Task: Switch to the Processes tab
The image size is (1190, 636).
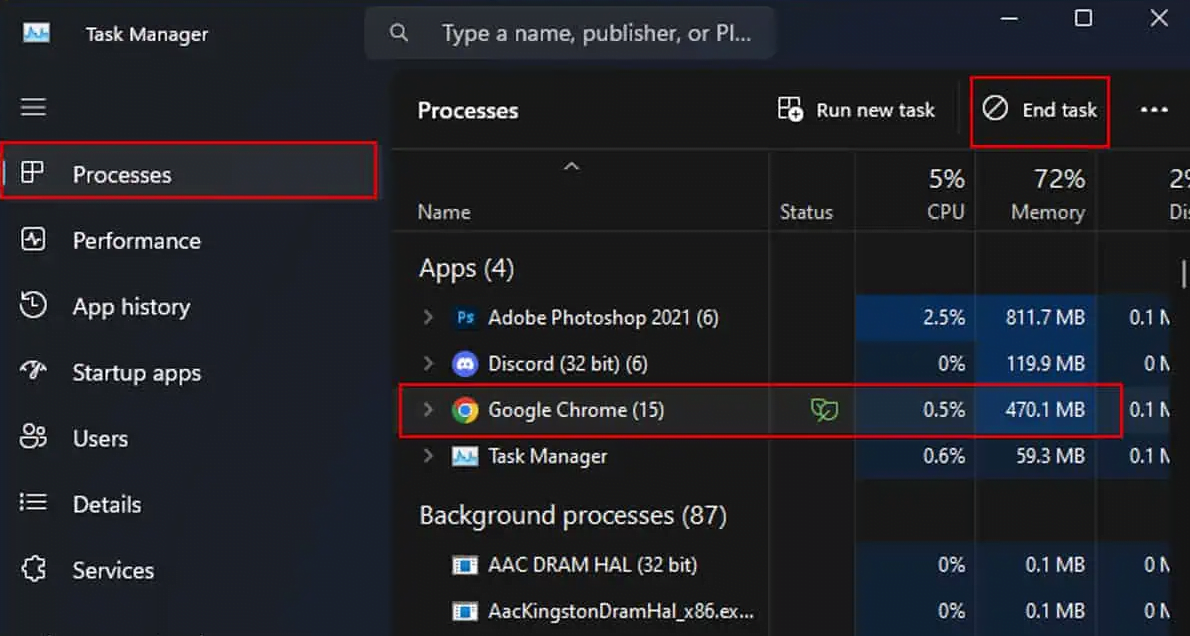Action: coord(190,170)
